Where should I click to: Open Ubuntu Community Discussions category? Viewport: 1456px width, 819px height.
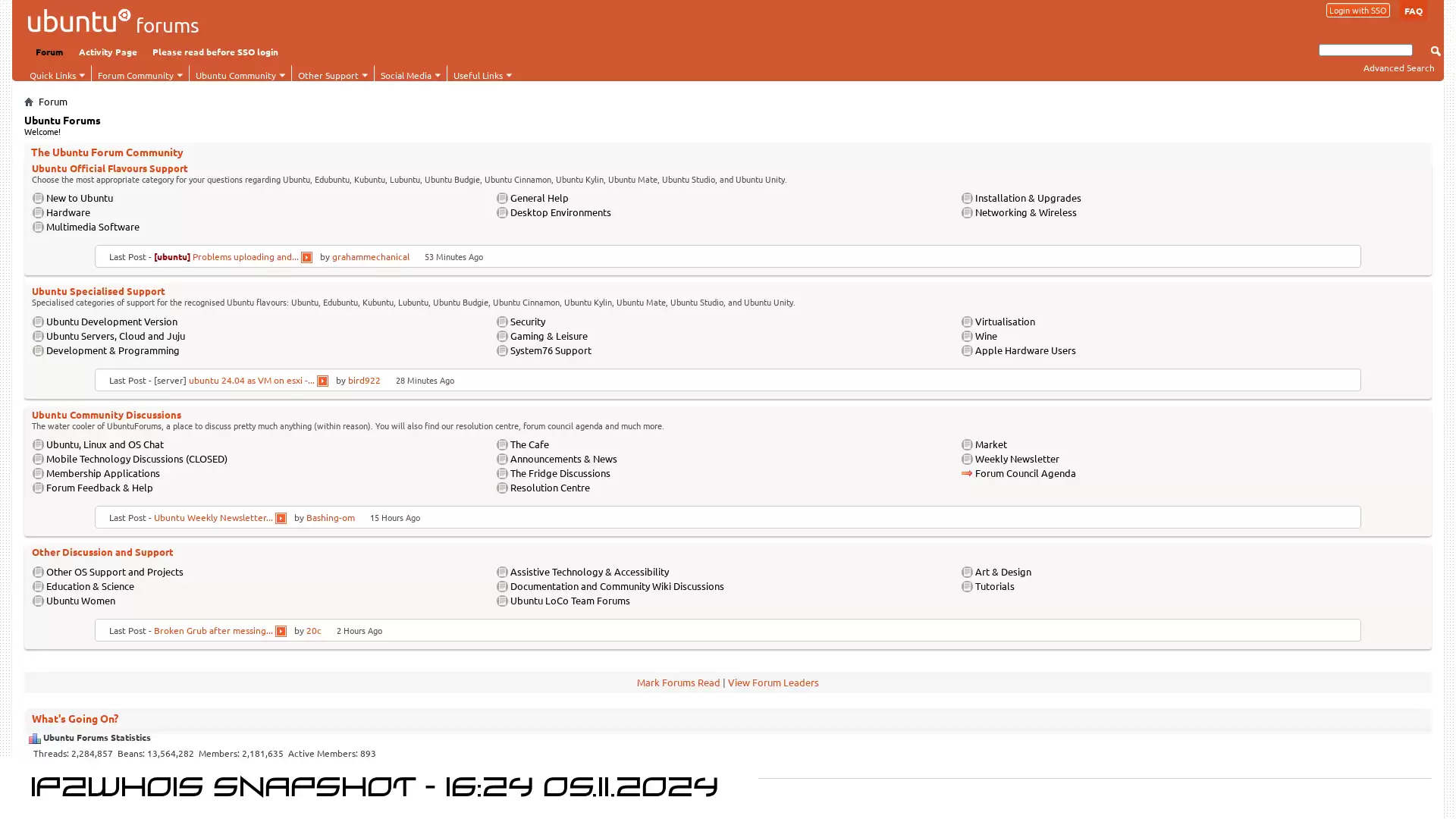click(x=107, y=416)
